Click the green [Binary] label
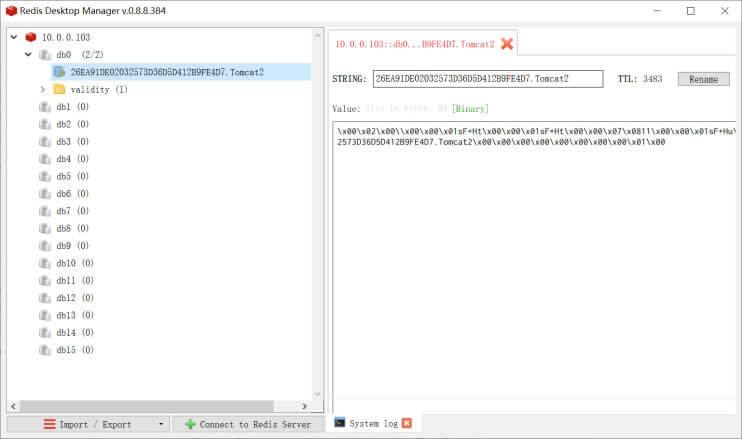742x439 pixels. [x=470, y=109]
